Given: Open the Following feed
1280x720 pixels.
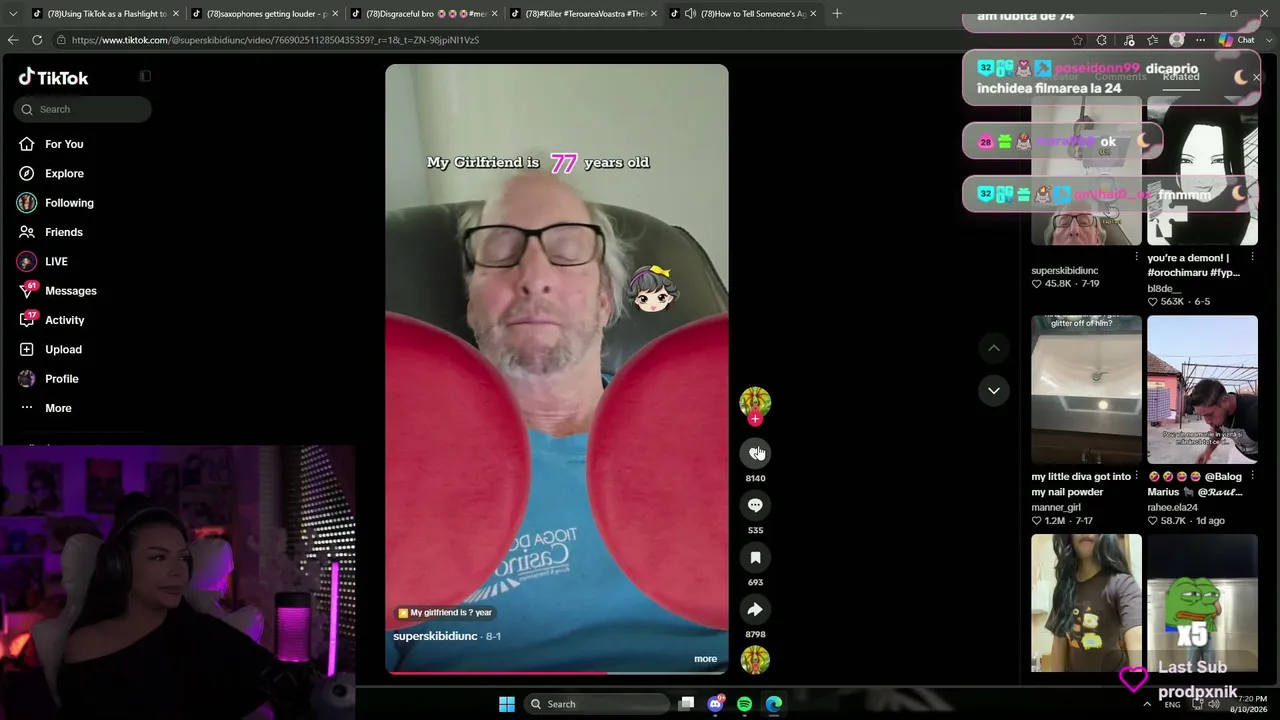Looking at the screenshot, I should (69, 203).
